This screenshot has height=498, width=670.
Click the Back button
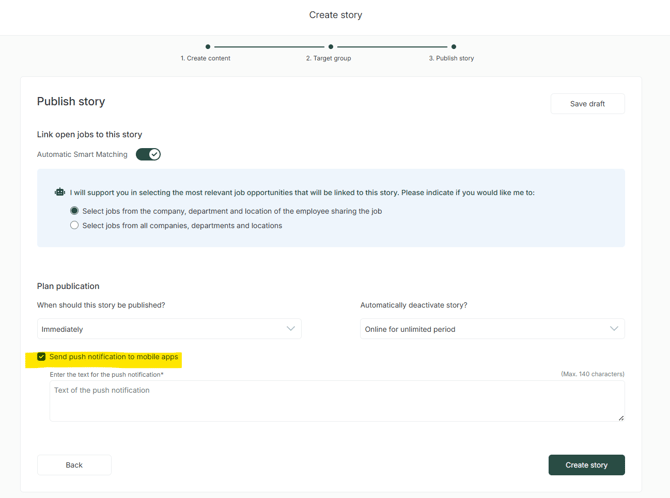(74, 465)
